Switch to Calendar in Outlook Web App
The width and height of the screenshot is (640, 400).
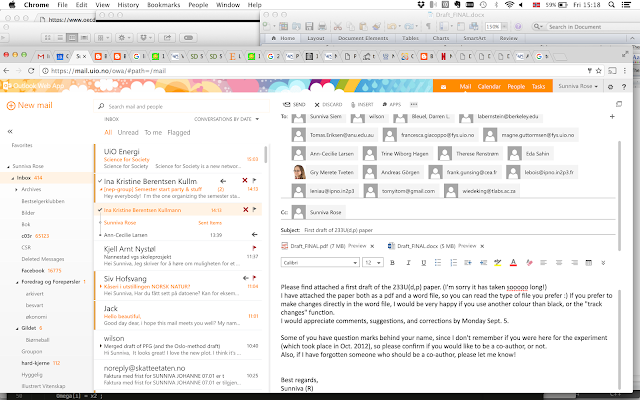click(489, 87)
